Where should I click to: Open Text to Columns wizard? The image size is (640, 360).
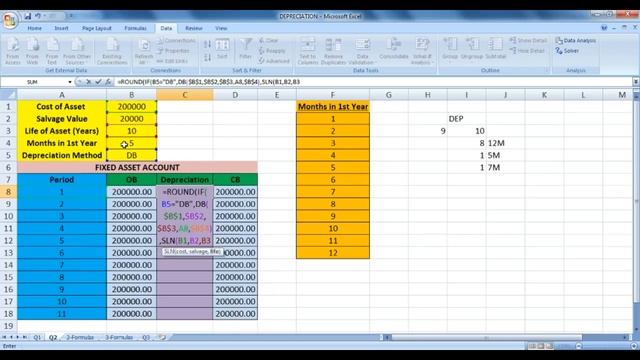point(308,51)
